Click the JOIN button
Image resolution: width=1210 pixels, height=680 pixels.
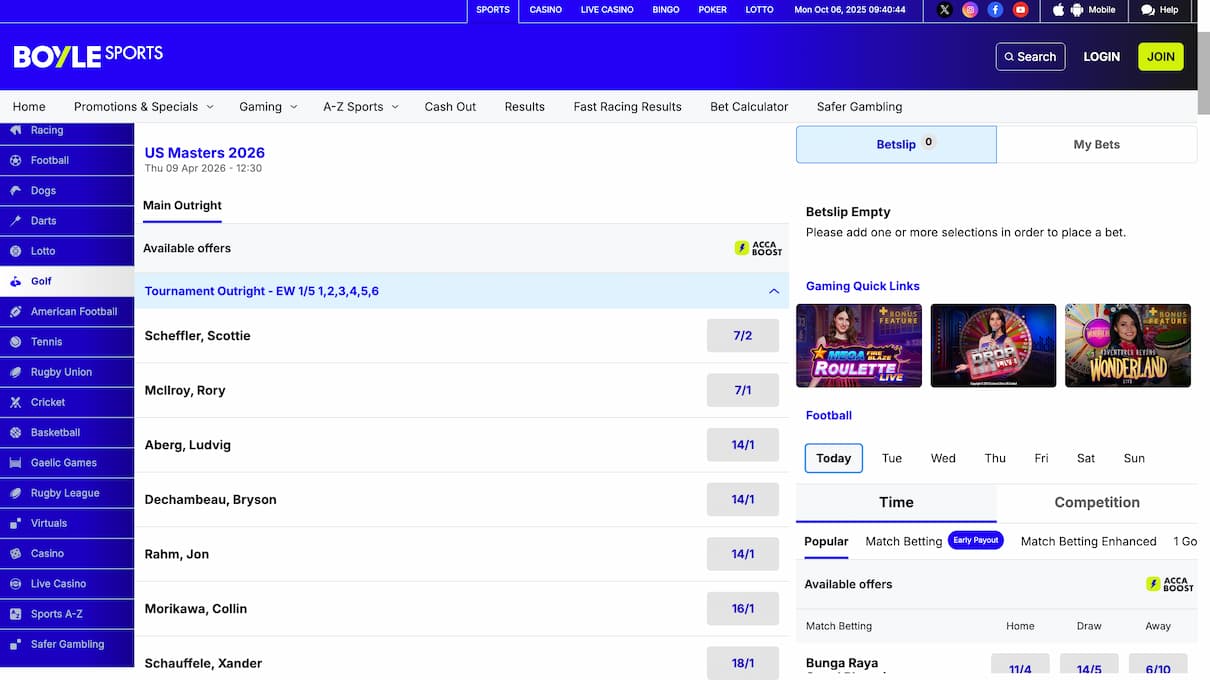(x=1160, y=57)
